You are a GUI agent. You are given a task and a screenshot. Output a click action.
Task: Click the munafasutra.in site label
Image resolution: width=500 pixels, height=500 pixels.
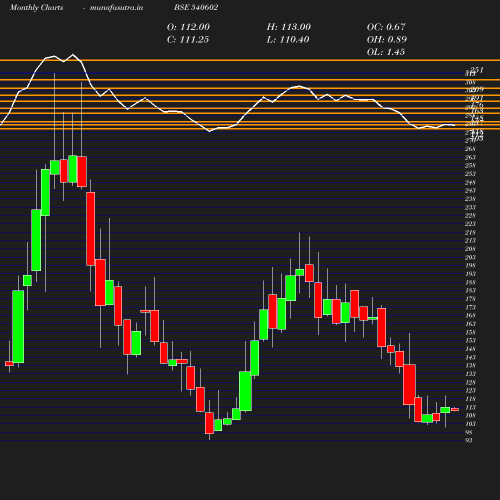(x=116, y=7)
